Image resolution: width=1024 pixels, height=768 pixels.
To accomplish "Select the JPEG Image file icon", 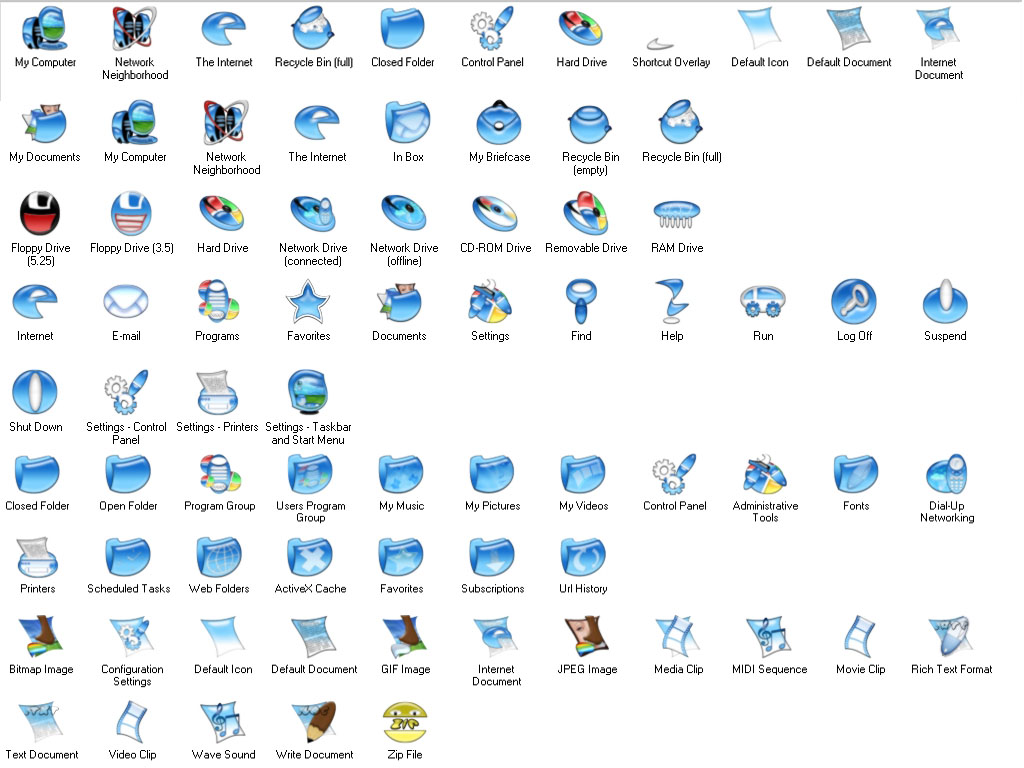I will click(x=586, y=636).
